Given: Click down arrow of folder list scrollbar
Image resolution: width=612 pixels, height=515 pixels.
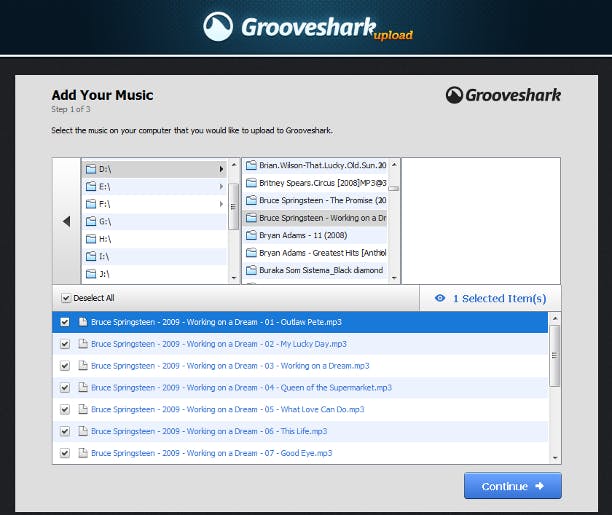Looking at the screenshot, I should pyautogui.click(x=394, y=278).
